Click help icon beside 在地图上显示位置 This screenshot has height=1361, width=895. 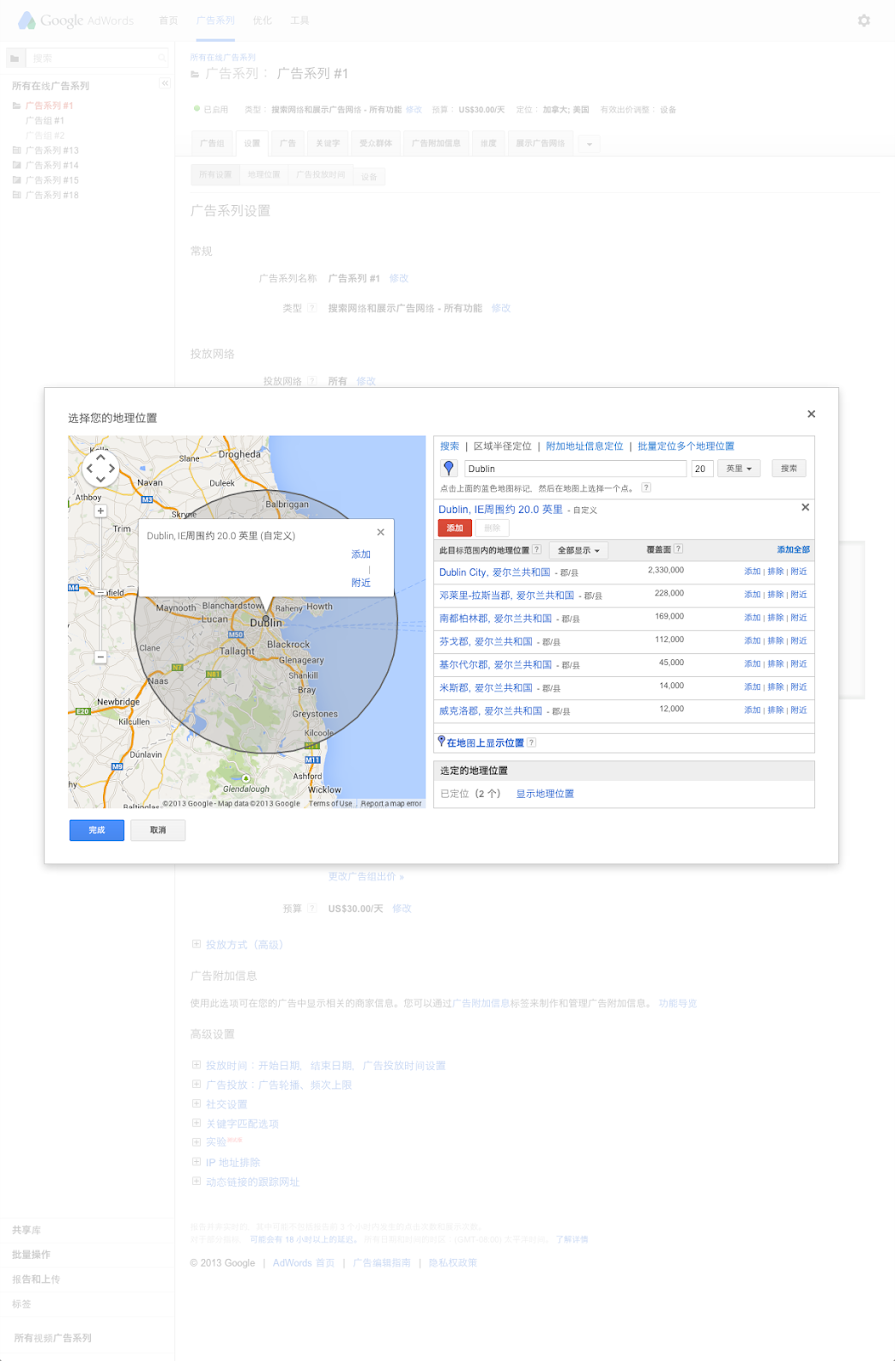(x=531, y=743)
